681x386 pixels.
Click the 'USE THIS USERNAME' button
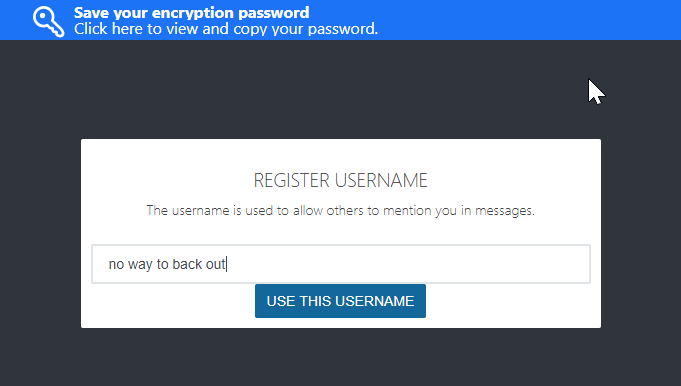tap(340, 301)
